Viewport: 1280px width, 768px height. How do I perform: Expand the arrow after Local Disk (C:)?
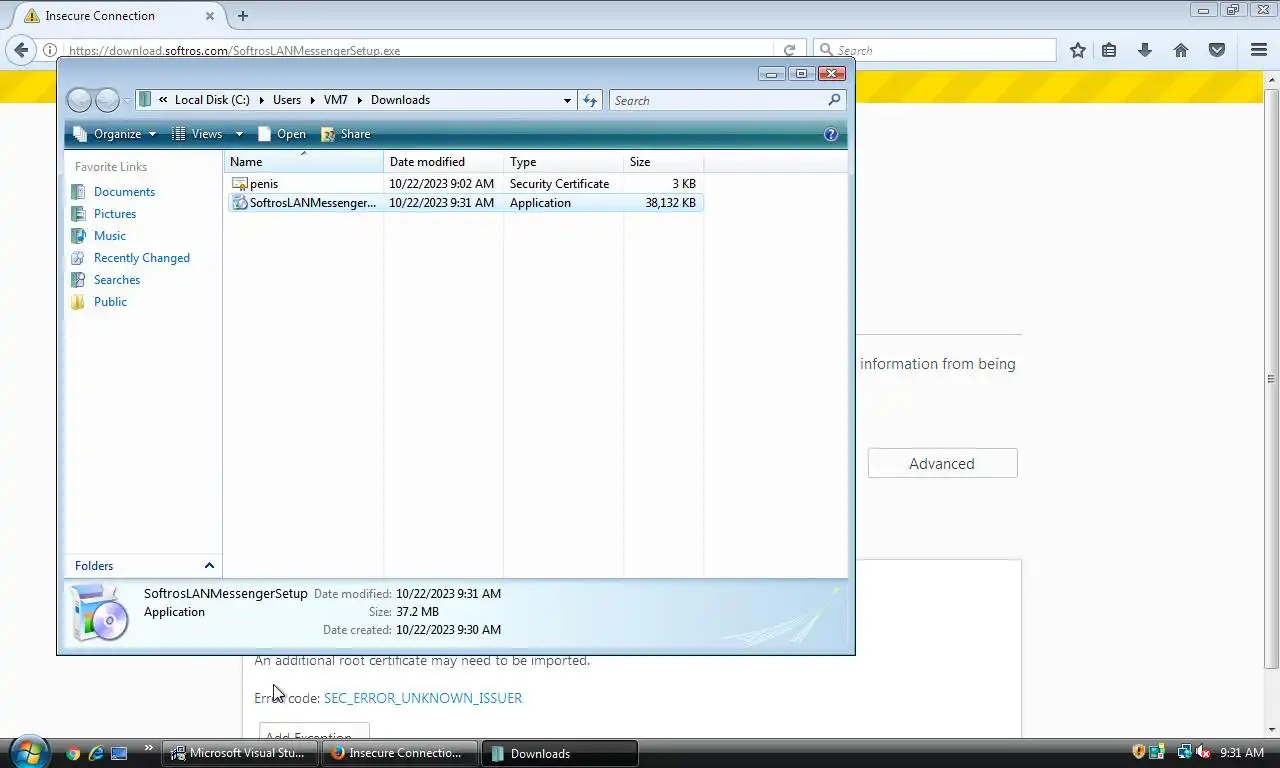tap(261, 100)
